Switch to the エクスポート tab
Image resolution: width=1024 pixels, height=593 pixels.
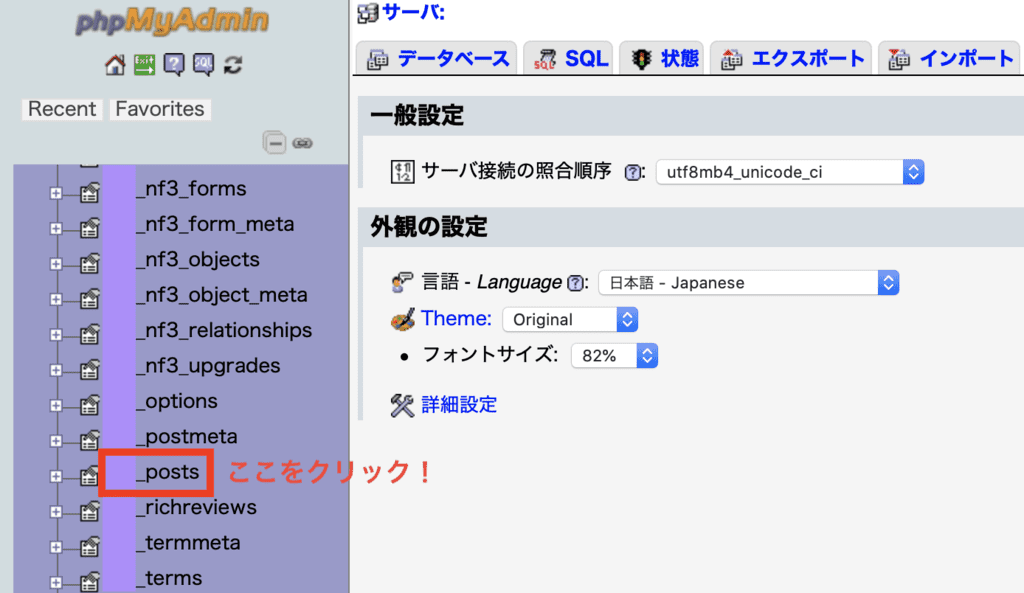[x=793, y=58]
